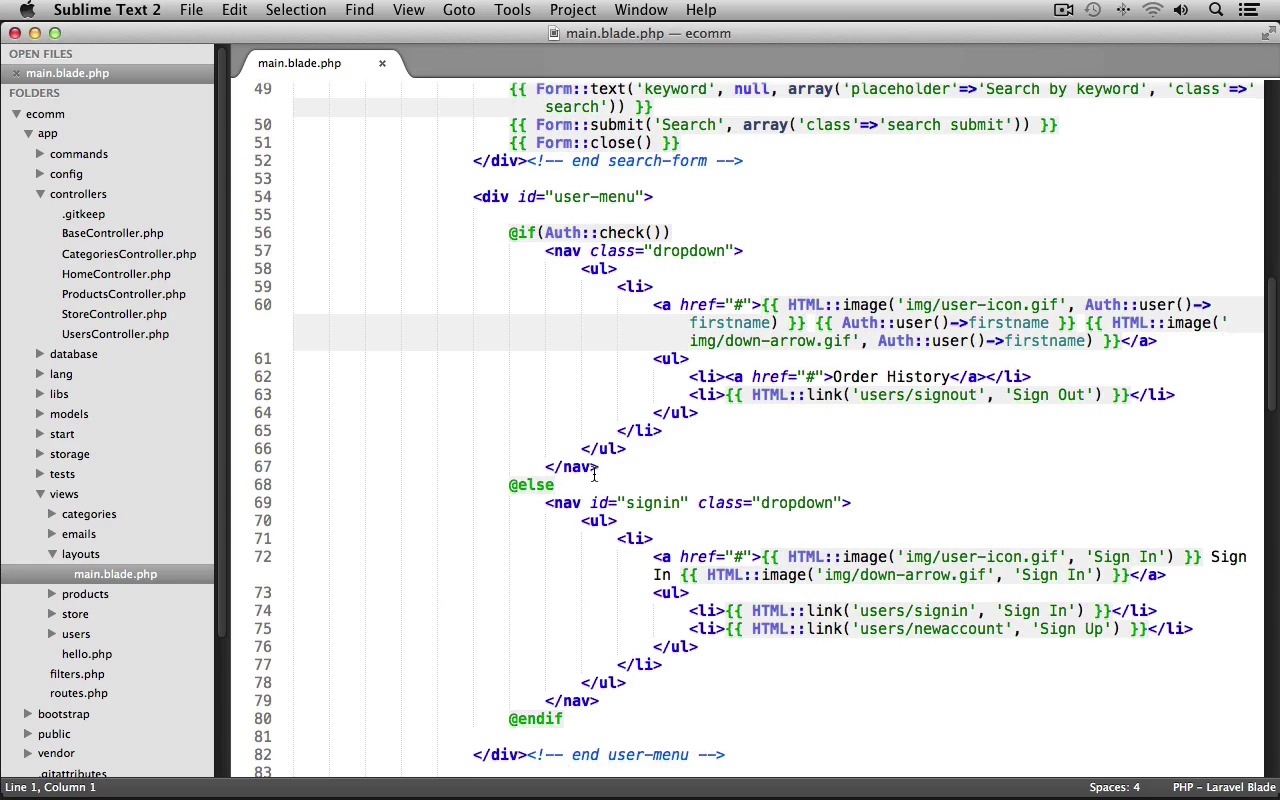This screenshot has height=800, width=1280.
Task: Open the Selection menu
Action: point(296,10)
